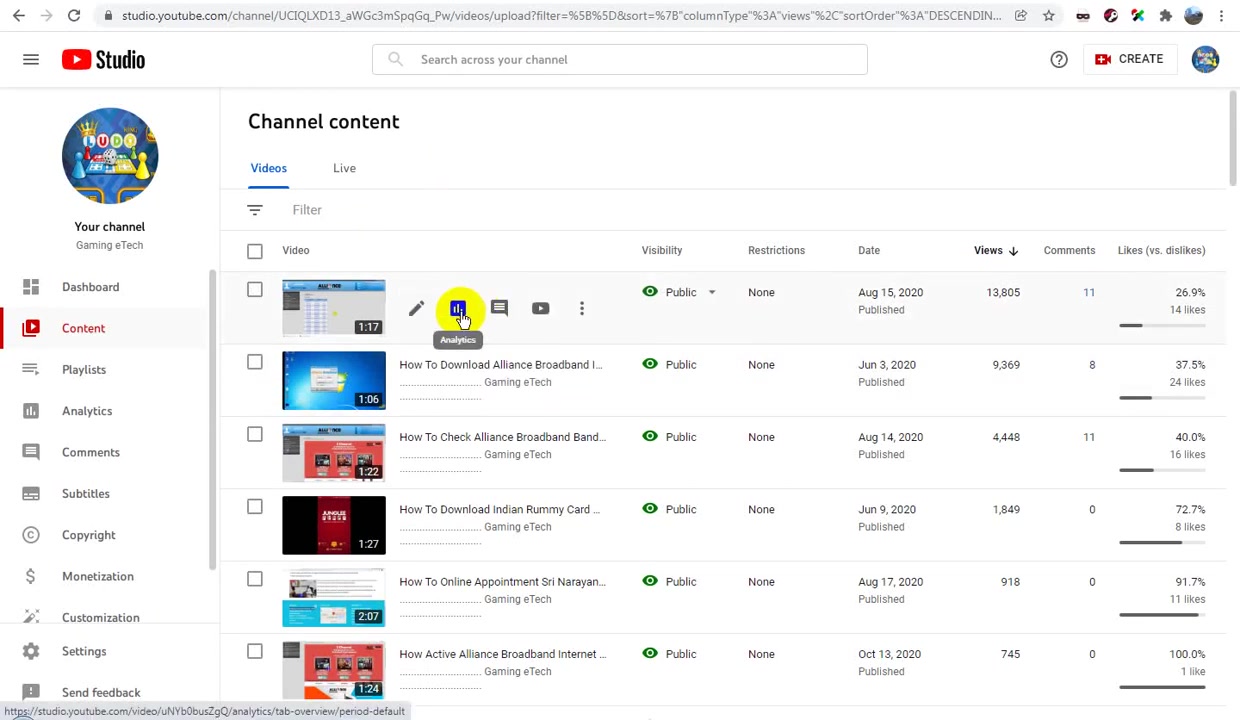Image resolution: width=1240 pixels, height=720 pixels.
Task: Open Comments icon on first video row
Action: click(x=499, y=309)
